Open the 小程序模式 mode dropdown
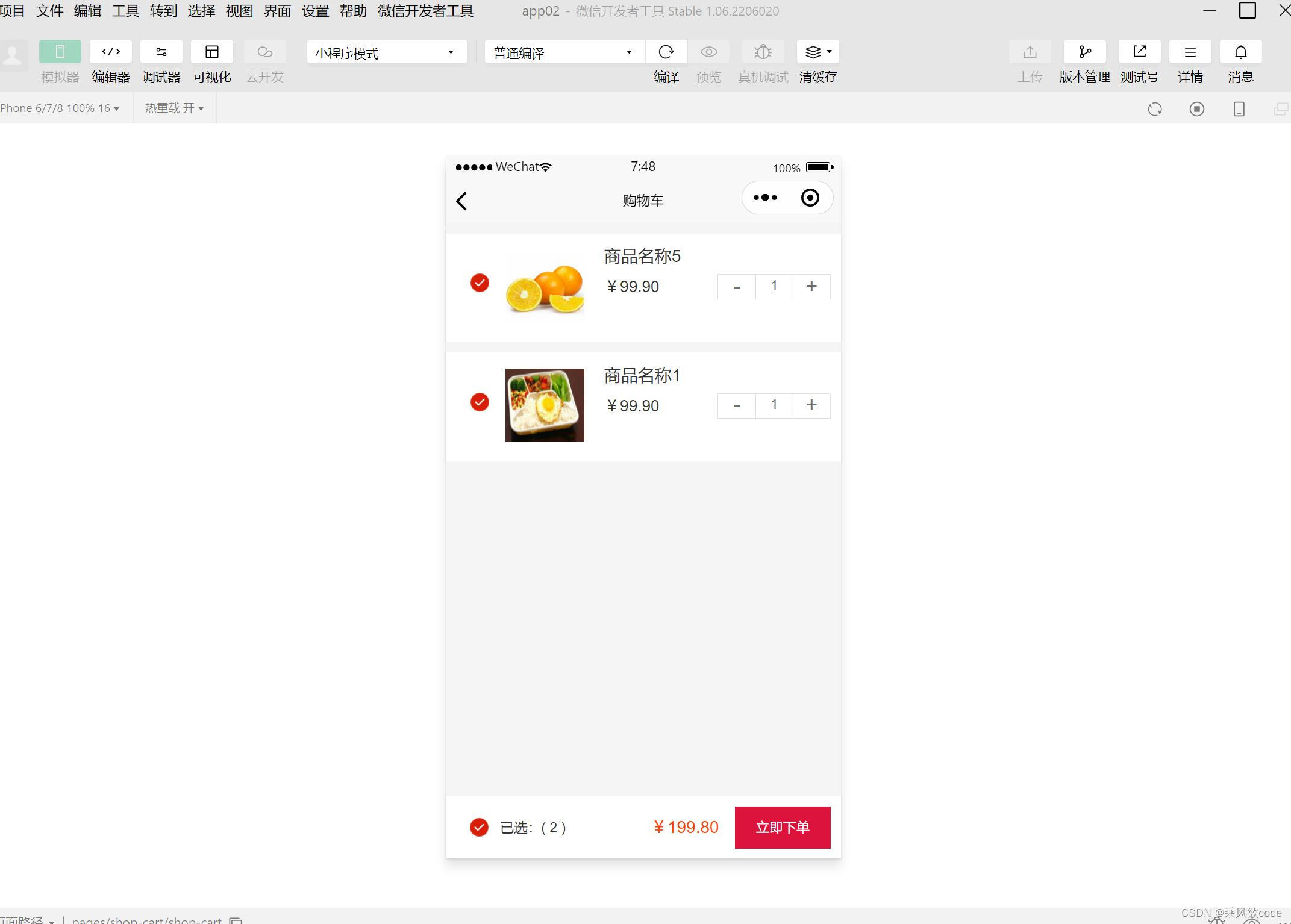The width and height of the screenshot is (1291, 924). click(x=386, y=52)
